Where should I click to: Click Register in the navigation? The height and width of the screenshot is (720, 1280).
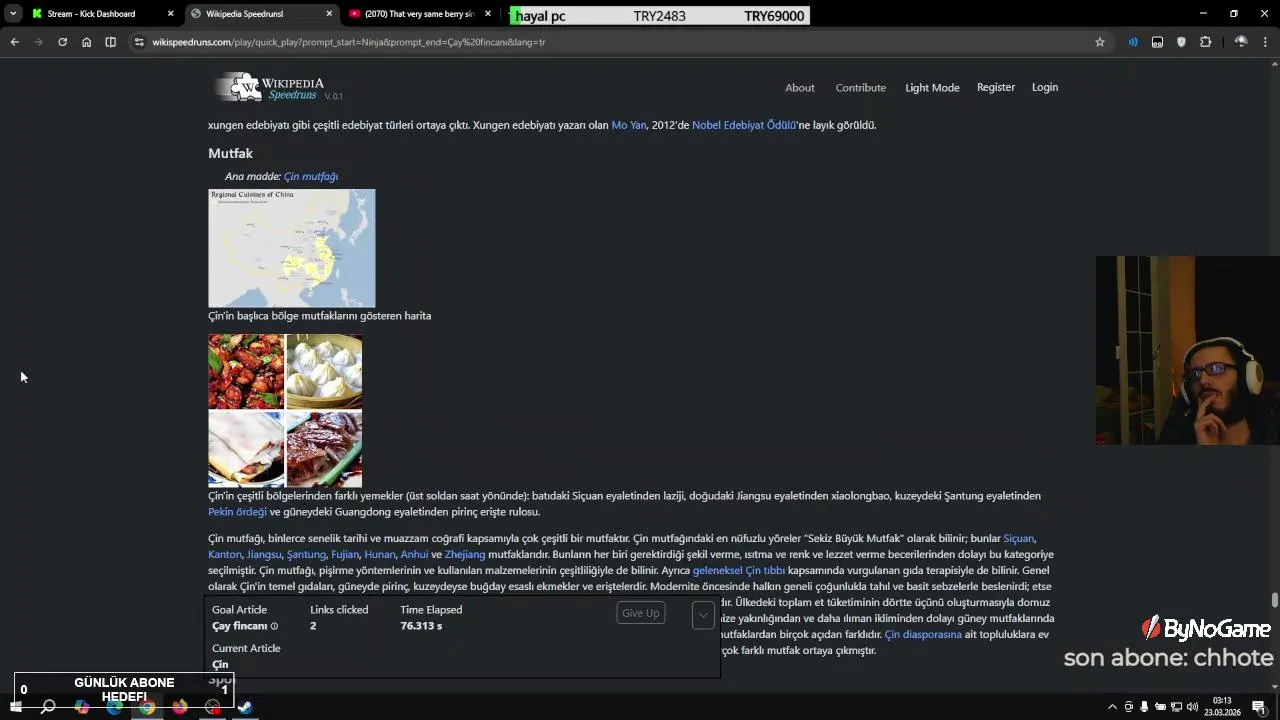click(996, 87)
